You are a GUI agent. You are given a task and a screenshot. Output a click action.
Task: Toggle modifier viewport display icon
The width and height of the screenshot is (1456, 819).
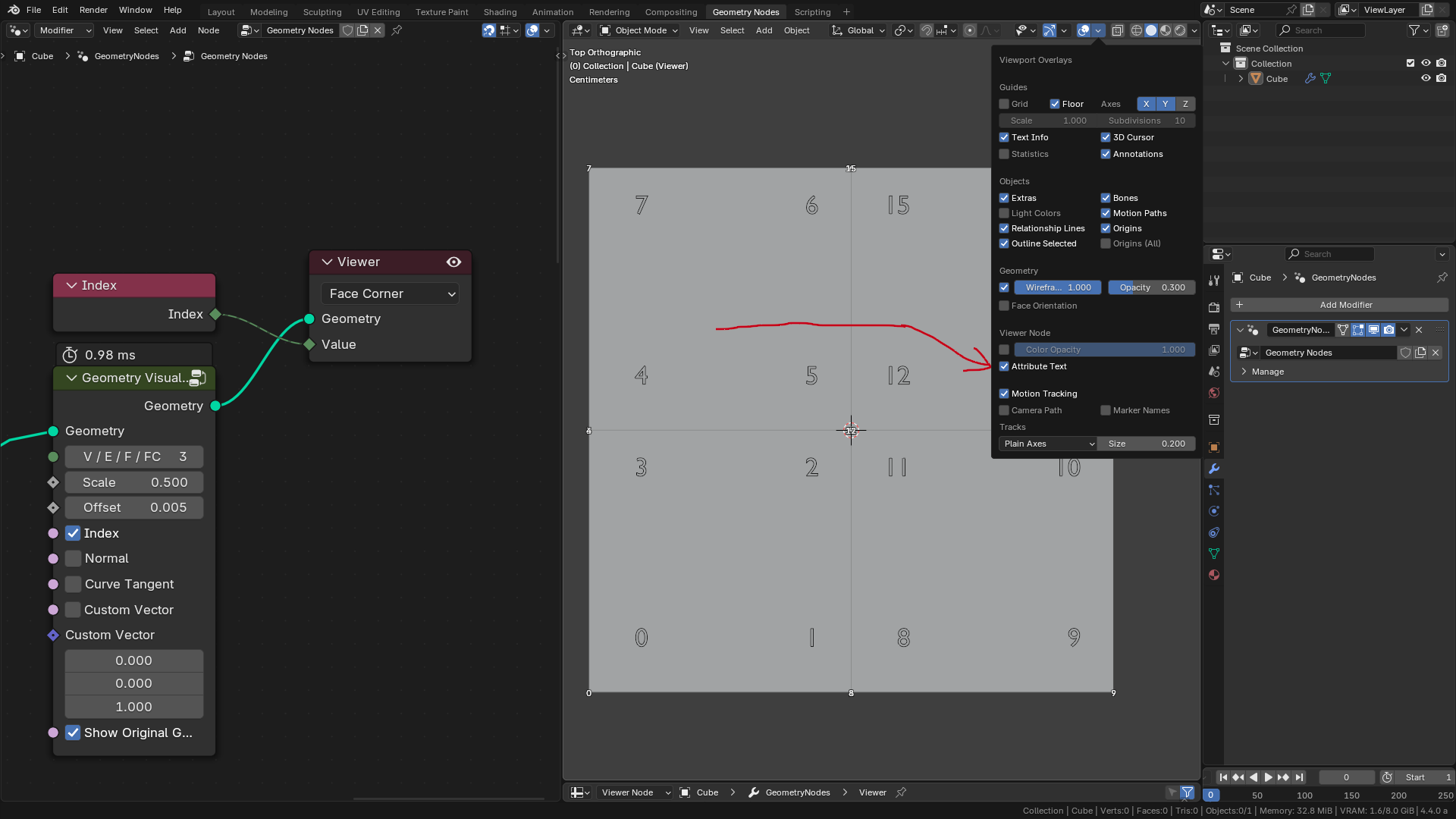[x=1373, y=330]
